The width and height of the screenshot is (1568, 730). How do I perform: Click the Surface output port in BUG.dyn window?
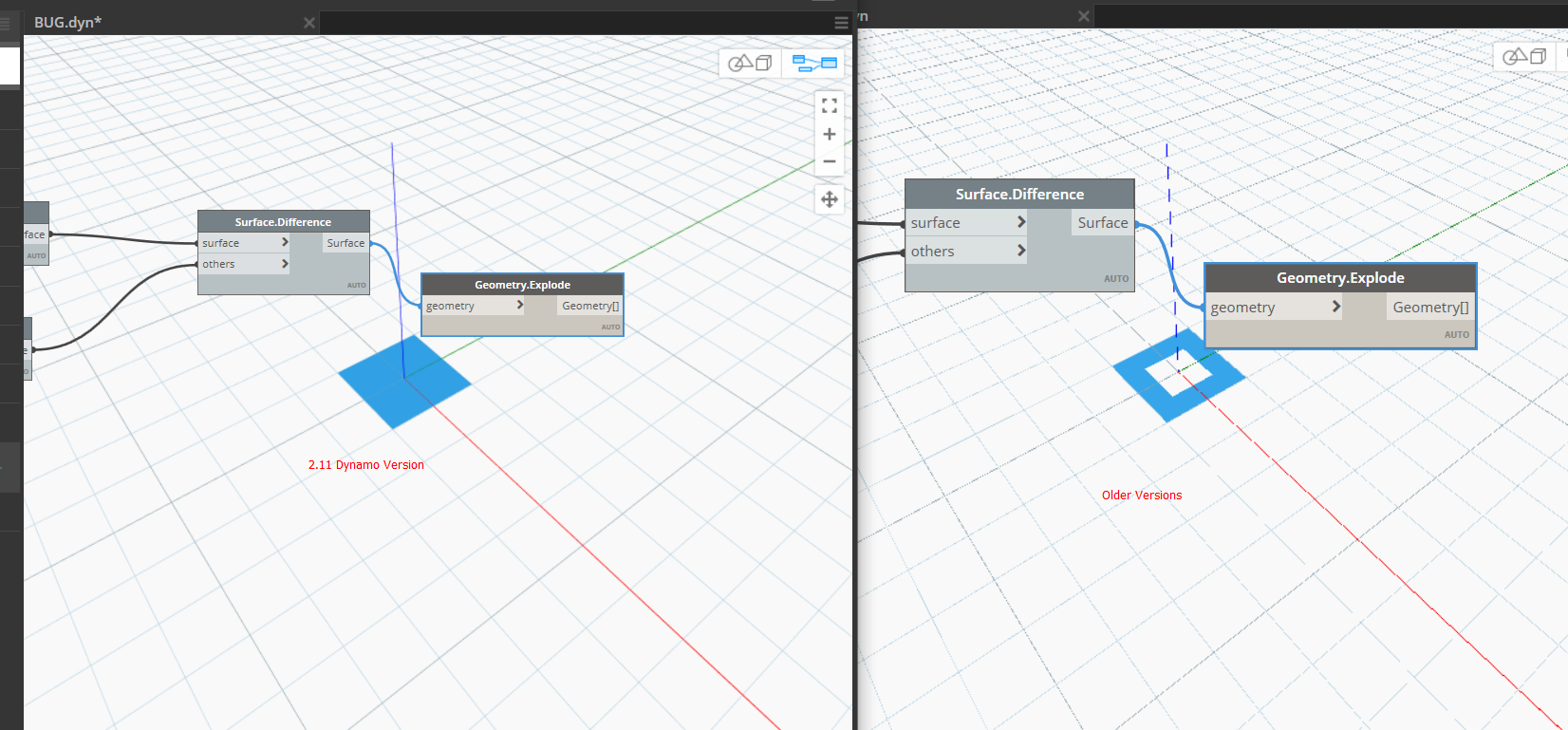(x=345, y=243)
